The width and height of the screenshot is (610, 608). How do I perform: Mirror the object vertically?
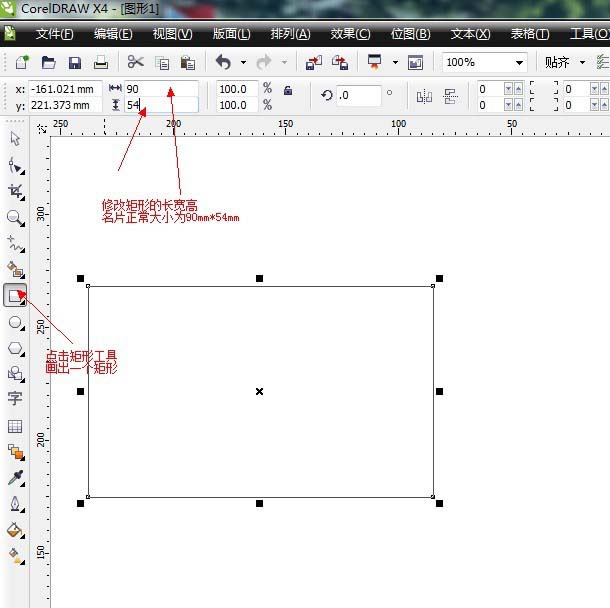(450, 96)
